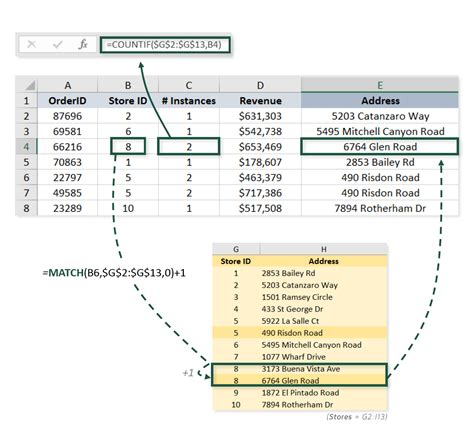The width and height of the screenshot is (474, 439).
Task: Select address cell 5203 Catanzaro Way in column E
Action: pyautogui.click(x=380, y=116)
